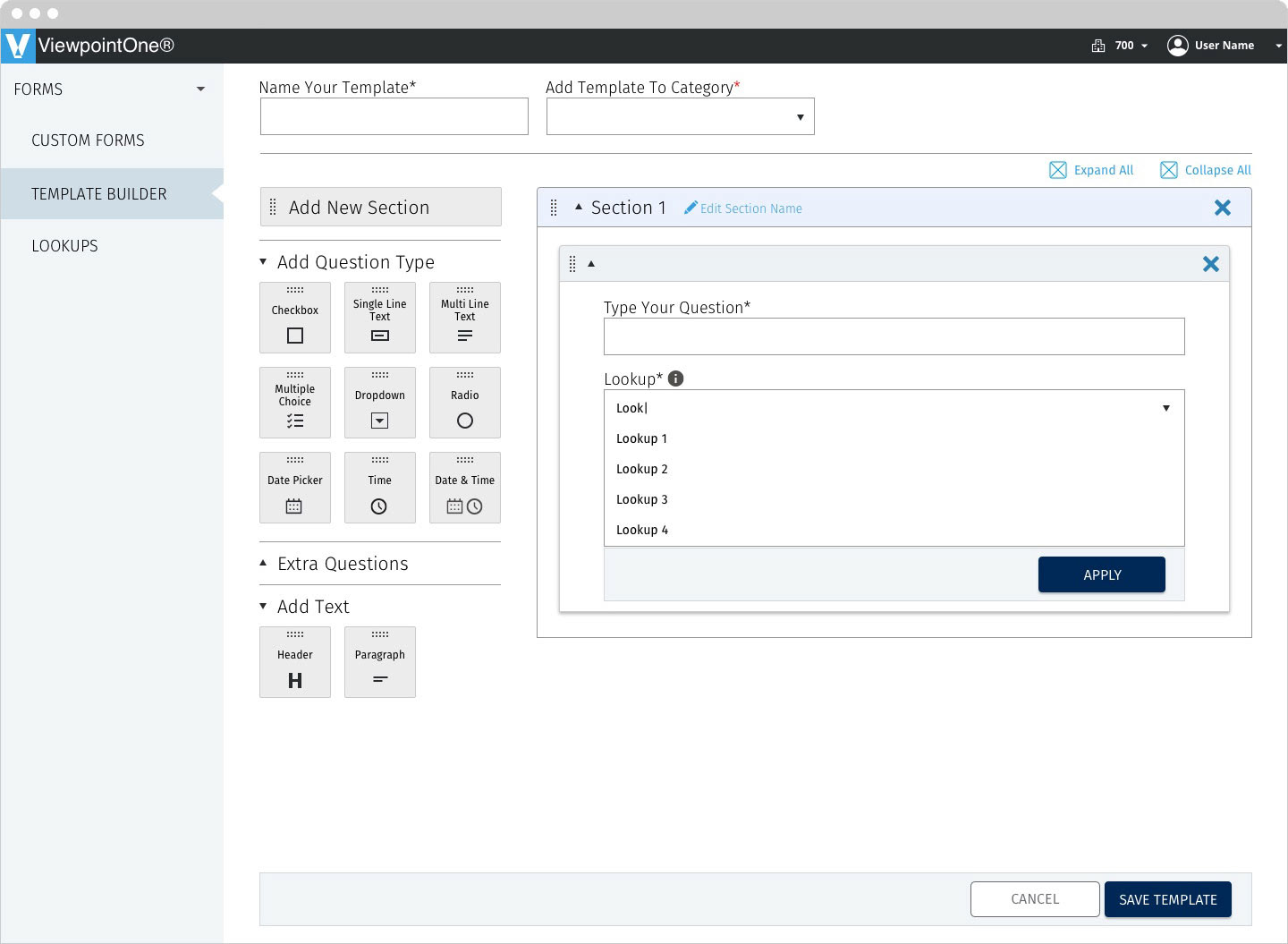Click the Collapse All icon
Screen dimensions: 1288x944
click(1169, 170)
